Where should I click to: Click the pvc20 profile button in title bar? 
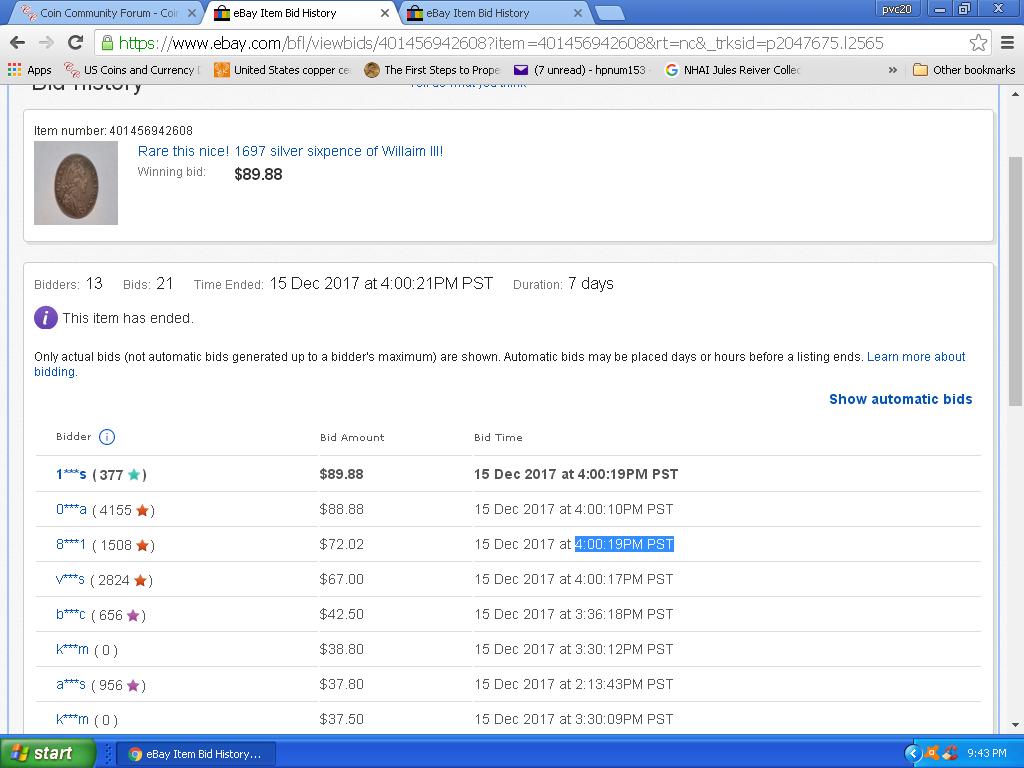897,9
